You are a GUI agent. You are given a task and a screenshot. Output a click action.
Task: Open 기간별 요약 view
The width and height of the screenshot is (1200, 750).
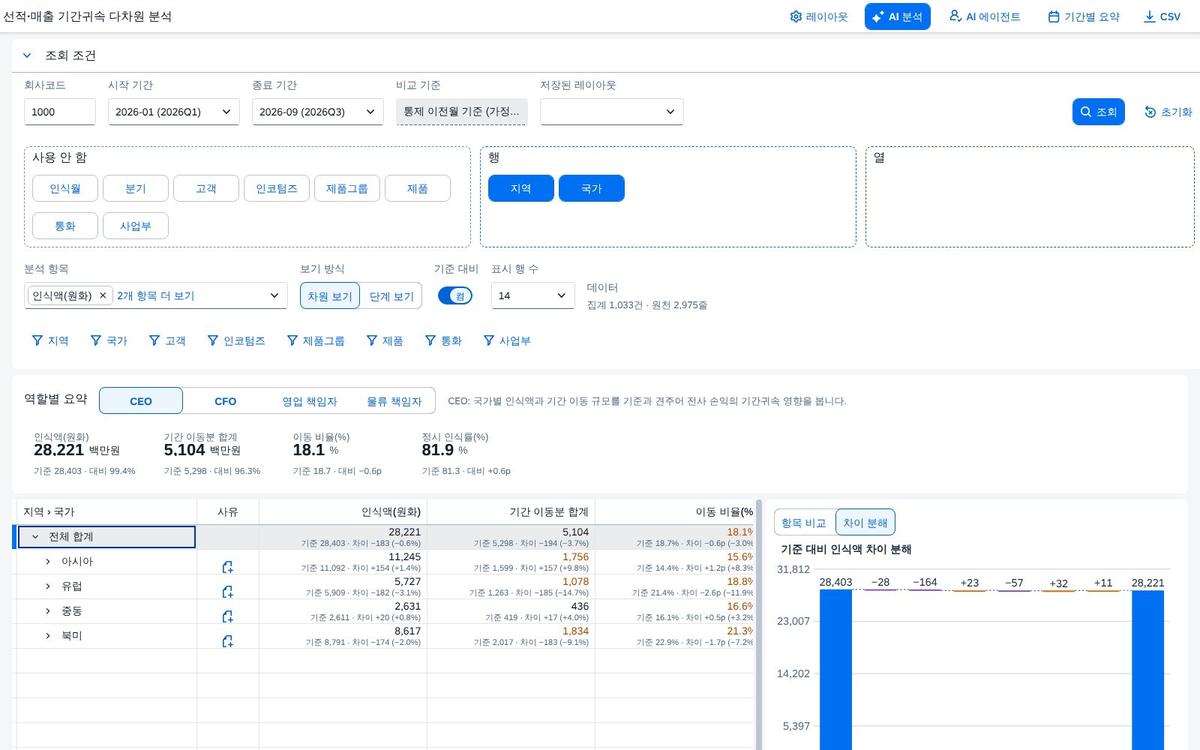1084,17
